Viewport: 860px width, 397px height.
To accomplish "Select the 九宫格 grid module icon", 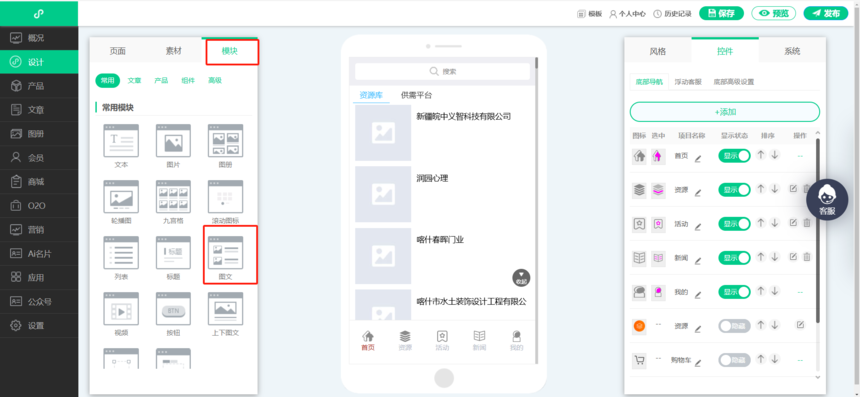I will (173, 197).
